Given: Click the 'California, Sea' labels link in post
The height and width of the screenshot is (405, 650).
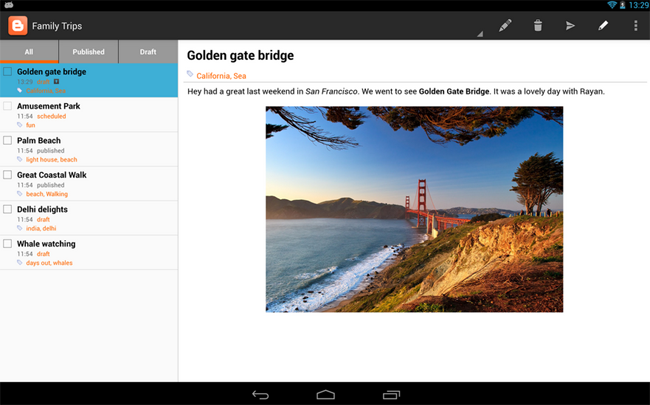Looking at the screenshot, I should (221, 76).
